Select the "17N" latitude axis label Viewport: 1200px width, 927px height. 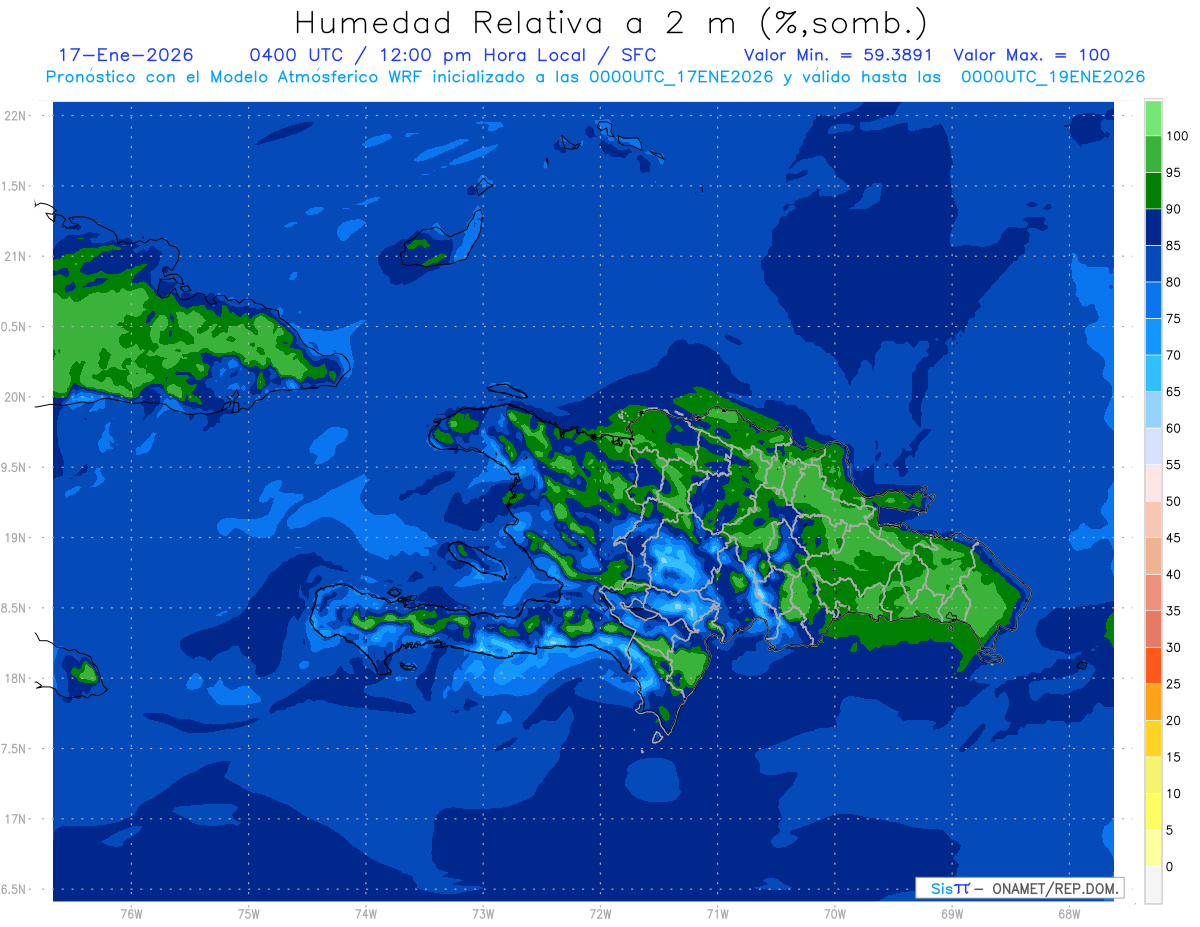click(x=15, y=819)
